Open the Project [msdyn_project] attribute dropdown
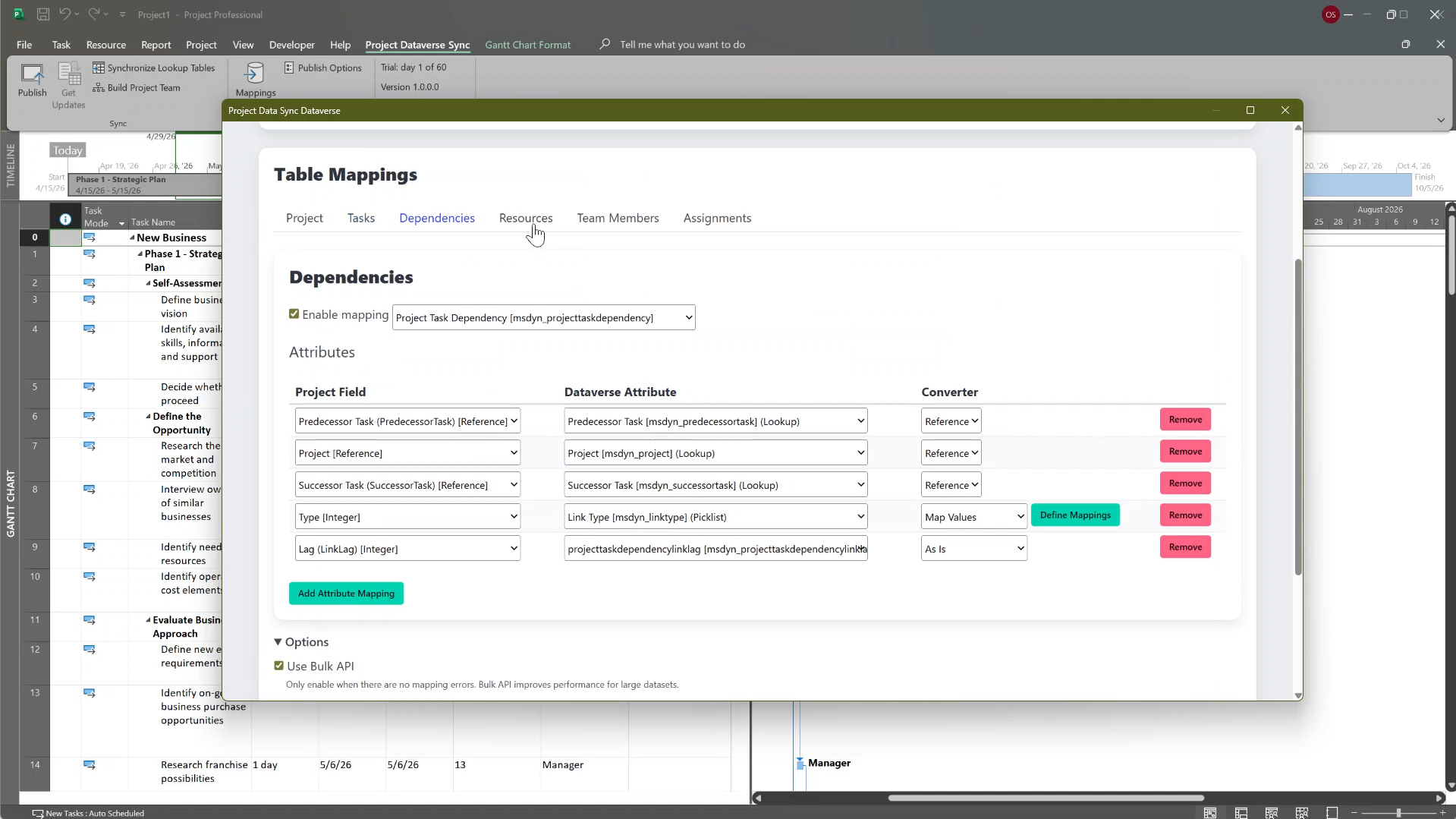 click(x=715, y=453)
